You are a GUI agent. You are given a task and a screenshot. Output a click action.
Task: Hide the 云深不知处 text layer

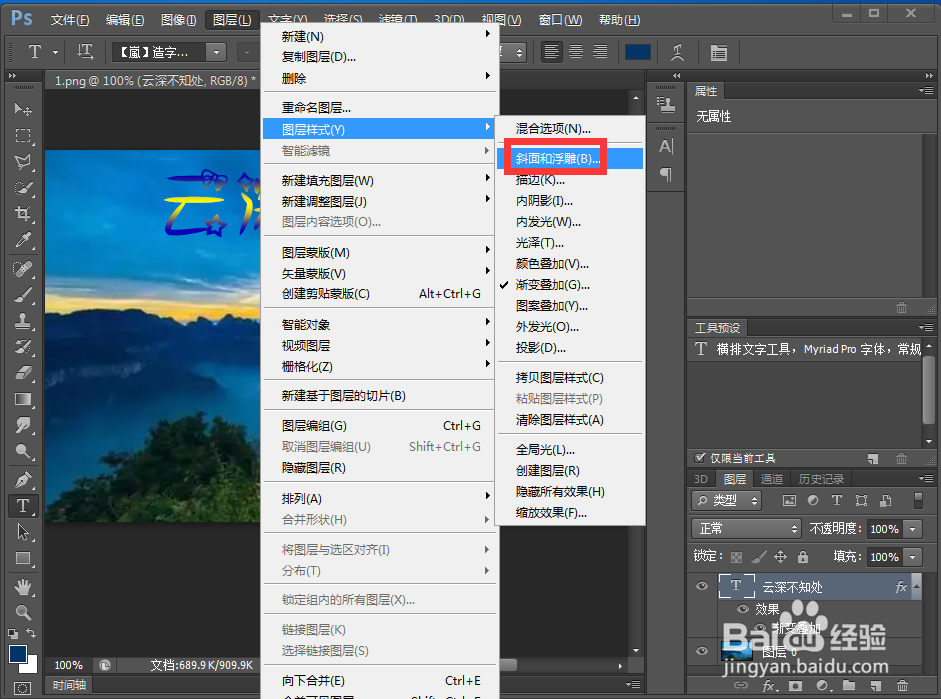pyautogui.click(x=702, y=586)
